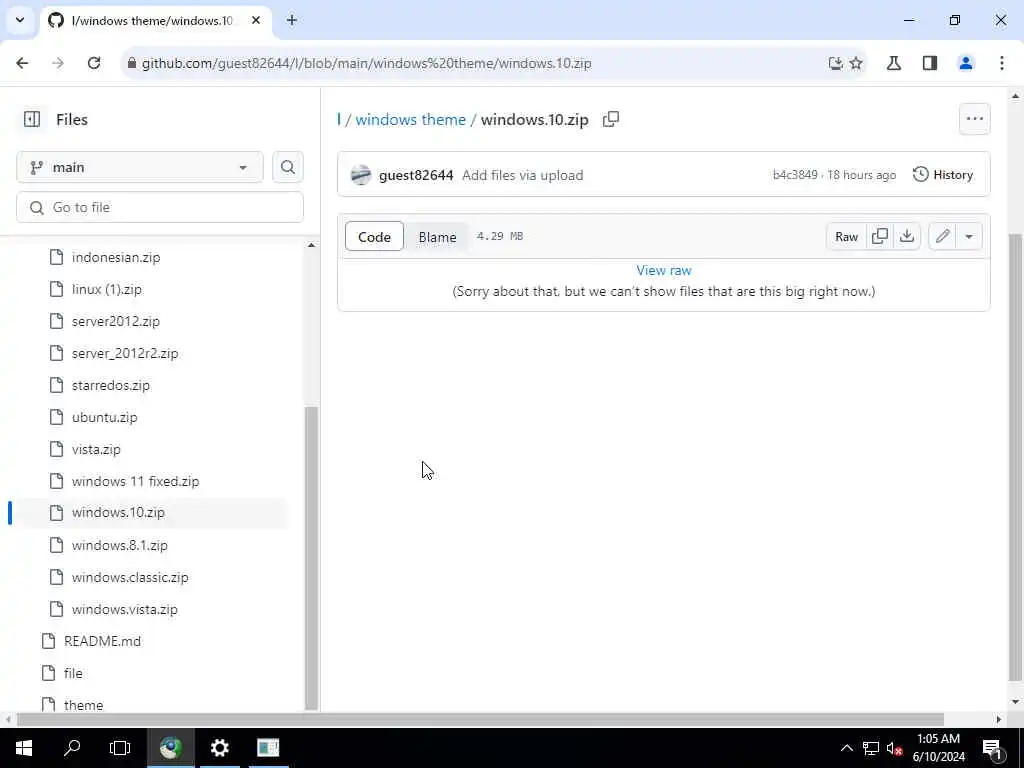Screen dimensions: 1024x768
Task: Click guest82644 avatar image
Action: click(x=360, y=175)
